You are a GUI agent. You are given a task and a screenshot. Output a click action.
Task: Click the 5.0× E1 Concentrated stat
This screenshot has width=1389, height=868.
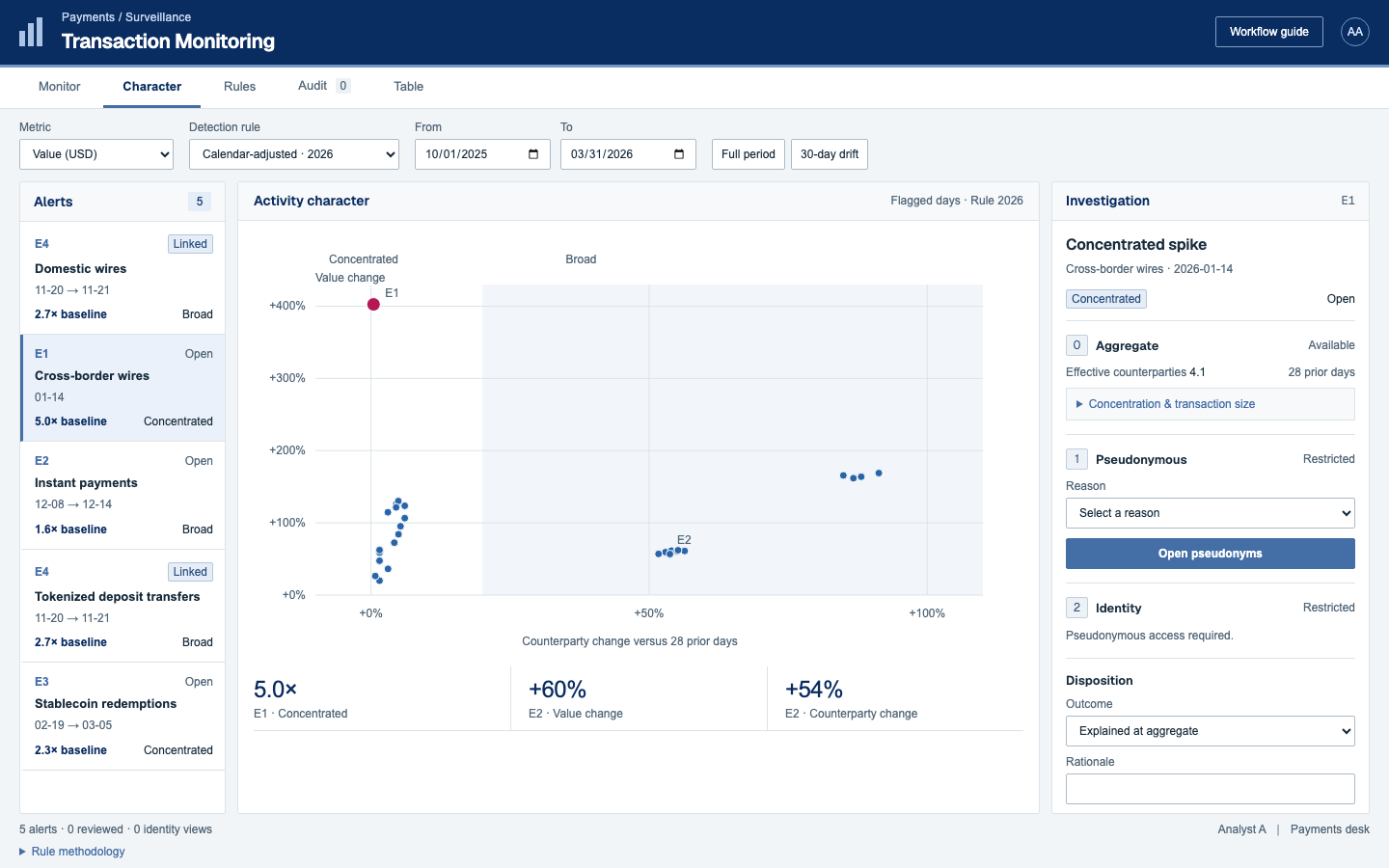[x=381, y=699]
